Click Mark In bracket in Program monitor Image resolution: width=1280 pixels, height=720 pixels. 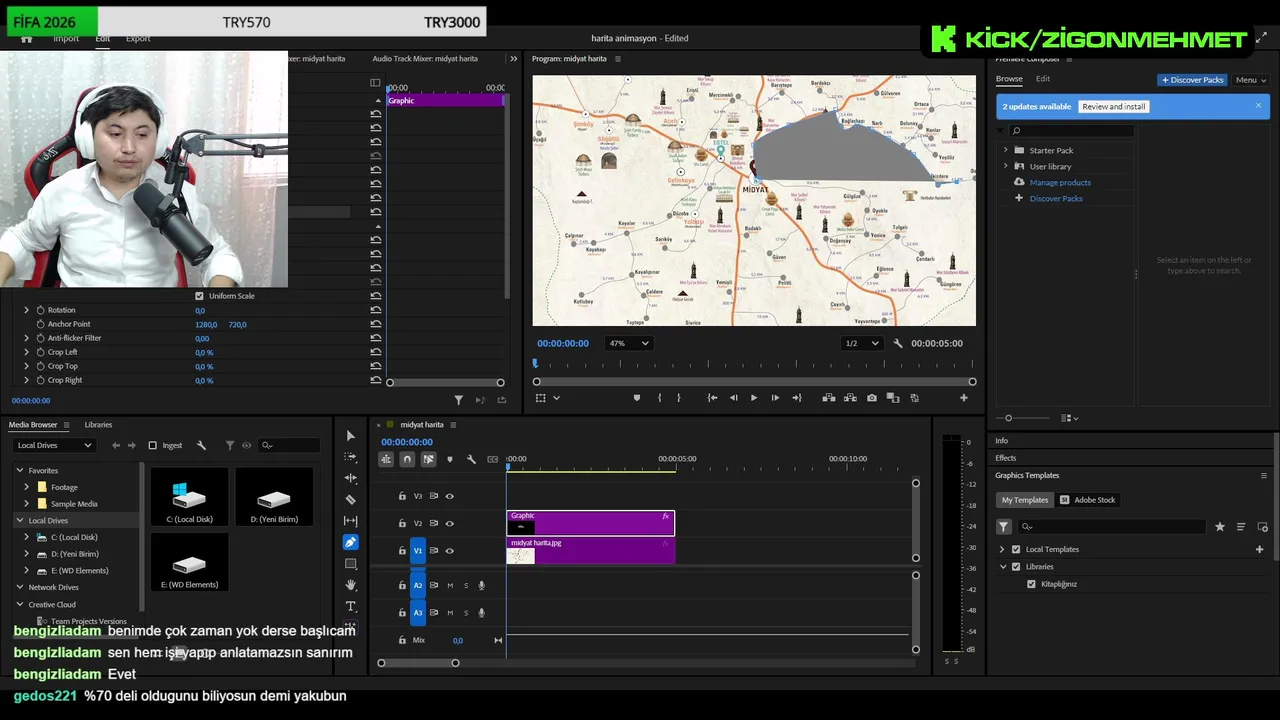[x=659, y=398]
